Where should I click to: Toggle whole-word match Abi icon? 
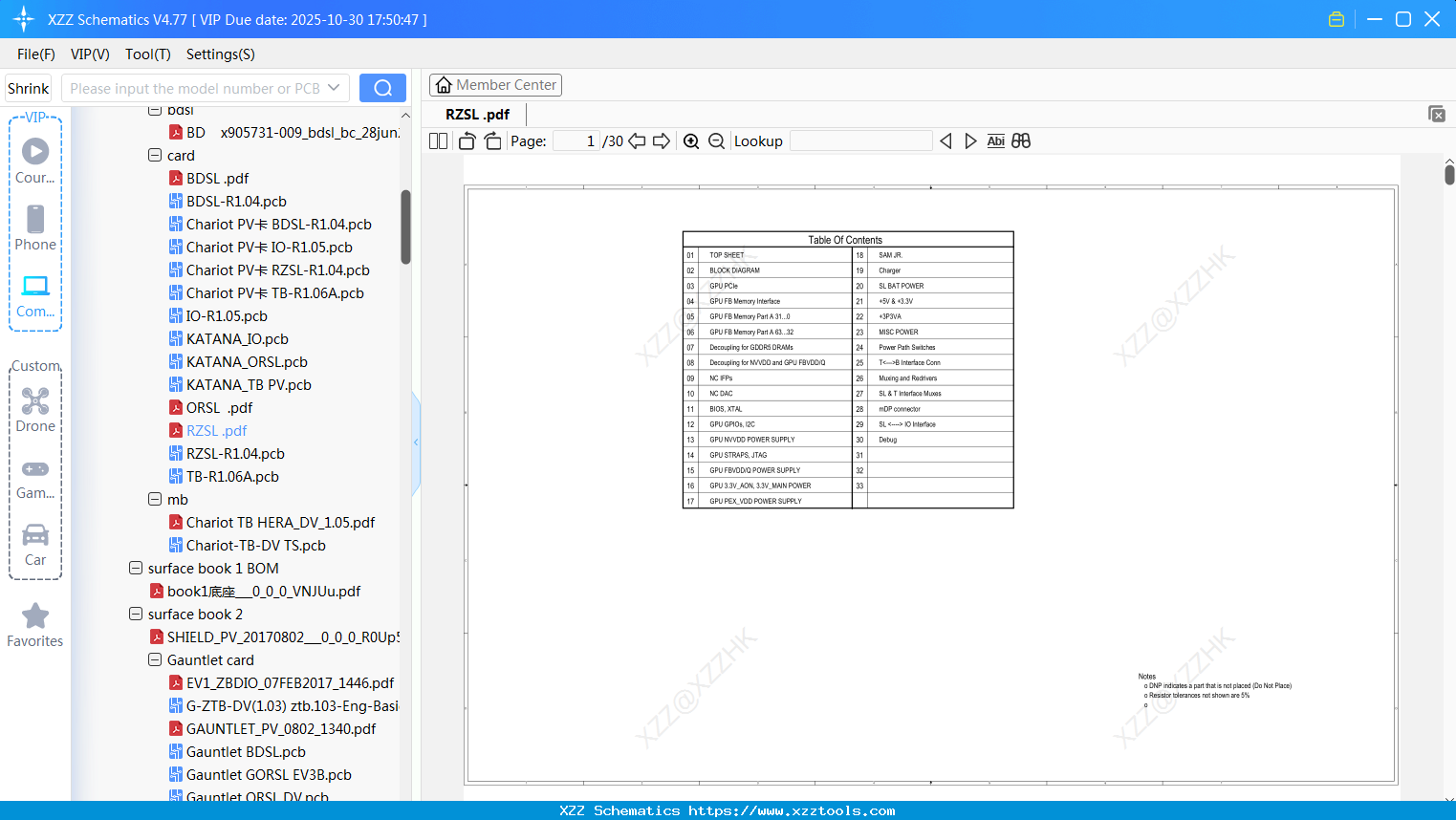[995, 141]
